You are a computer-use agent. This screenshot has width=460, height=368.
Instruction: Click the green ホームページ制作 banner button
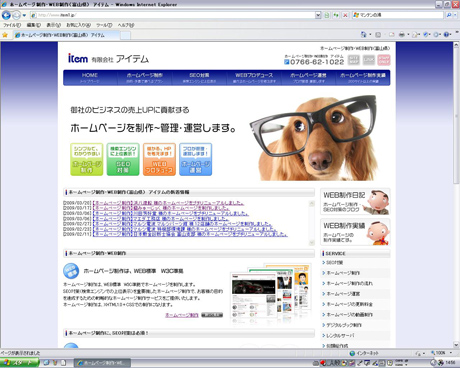87,159
